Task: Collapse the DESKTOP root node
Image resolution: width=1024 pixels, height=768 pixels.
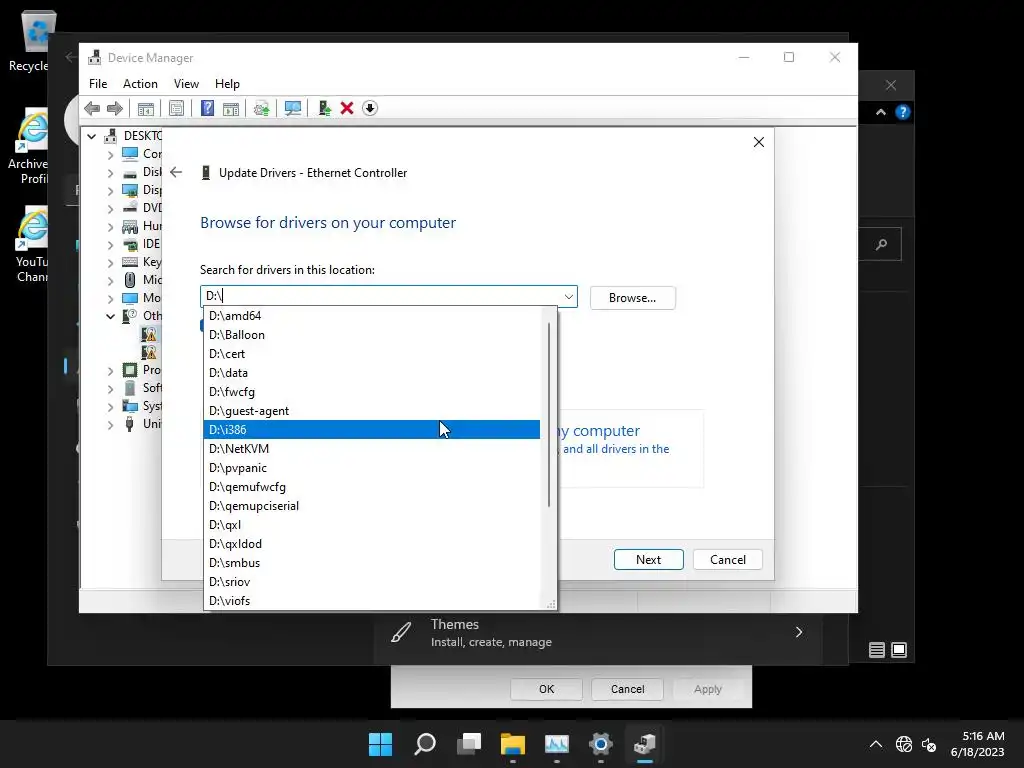Action: (92, 136)
